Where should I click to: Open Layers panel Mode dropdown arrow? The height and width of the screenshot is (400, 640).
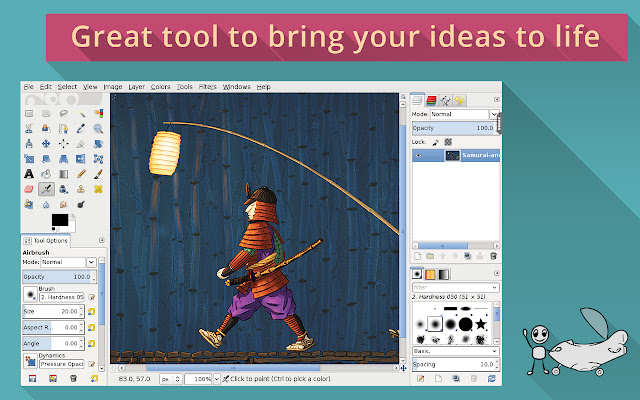click(494, 114)
